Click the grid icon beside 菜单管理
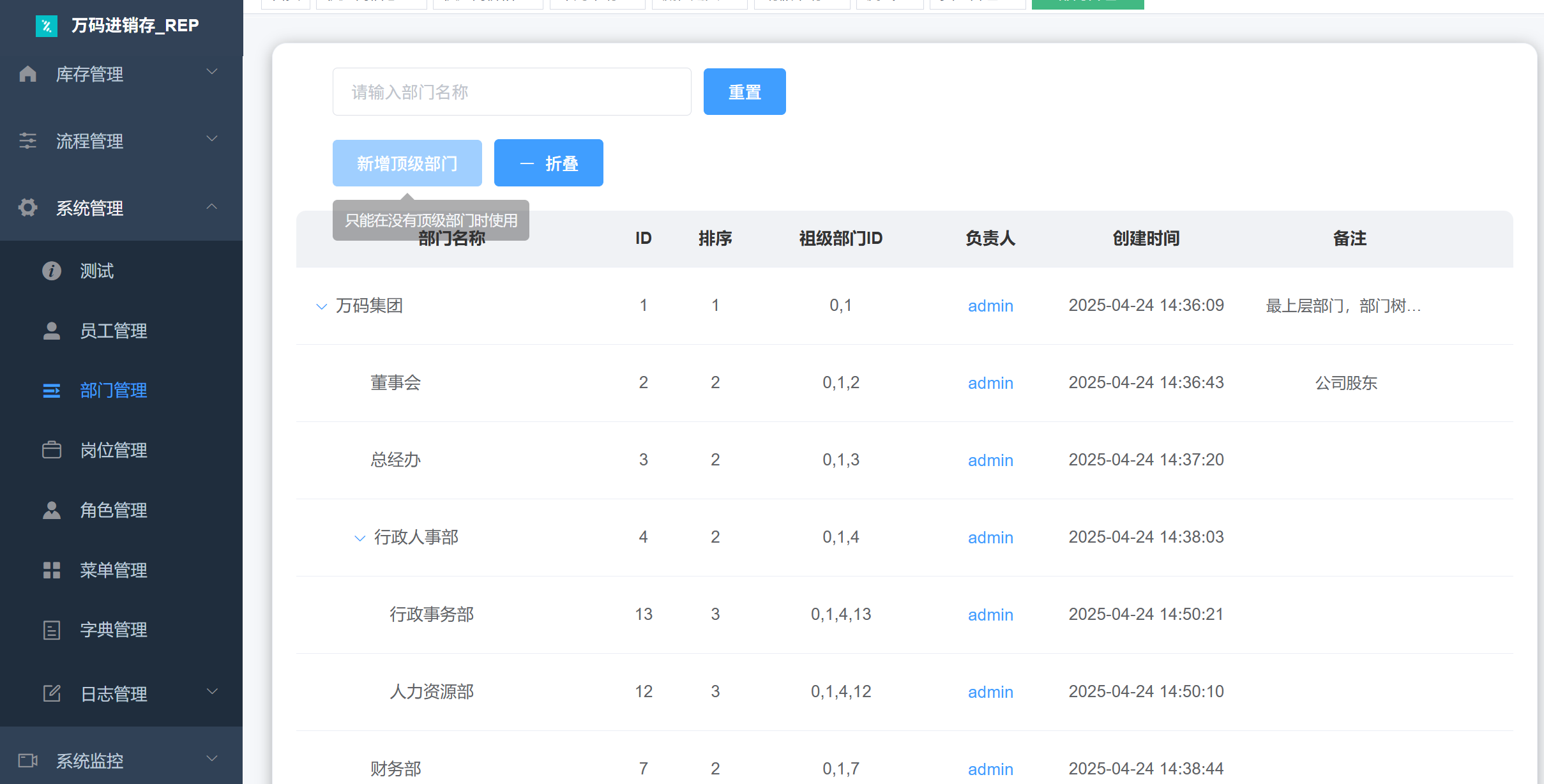 pyautogui.click(x=52, y=570)
